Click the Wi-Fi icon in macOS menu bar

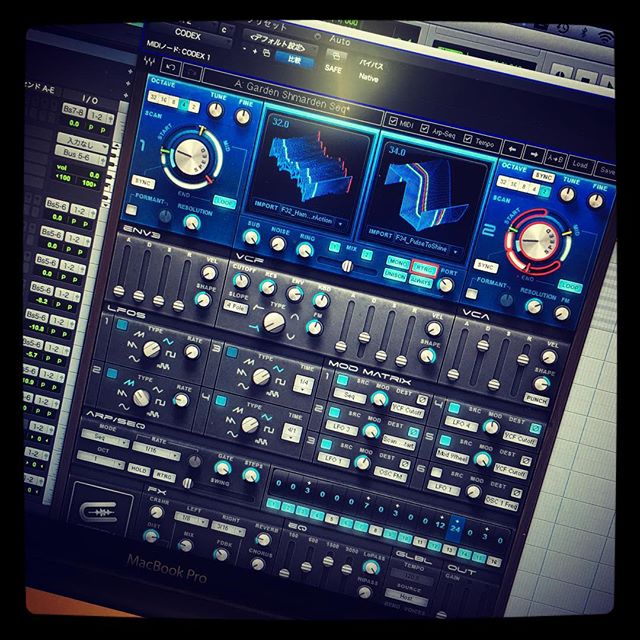(607, 38)
